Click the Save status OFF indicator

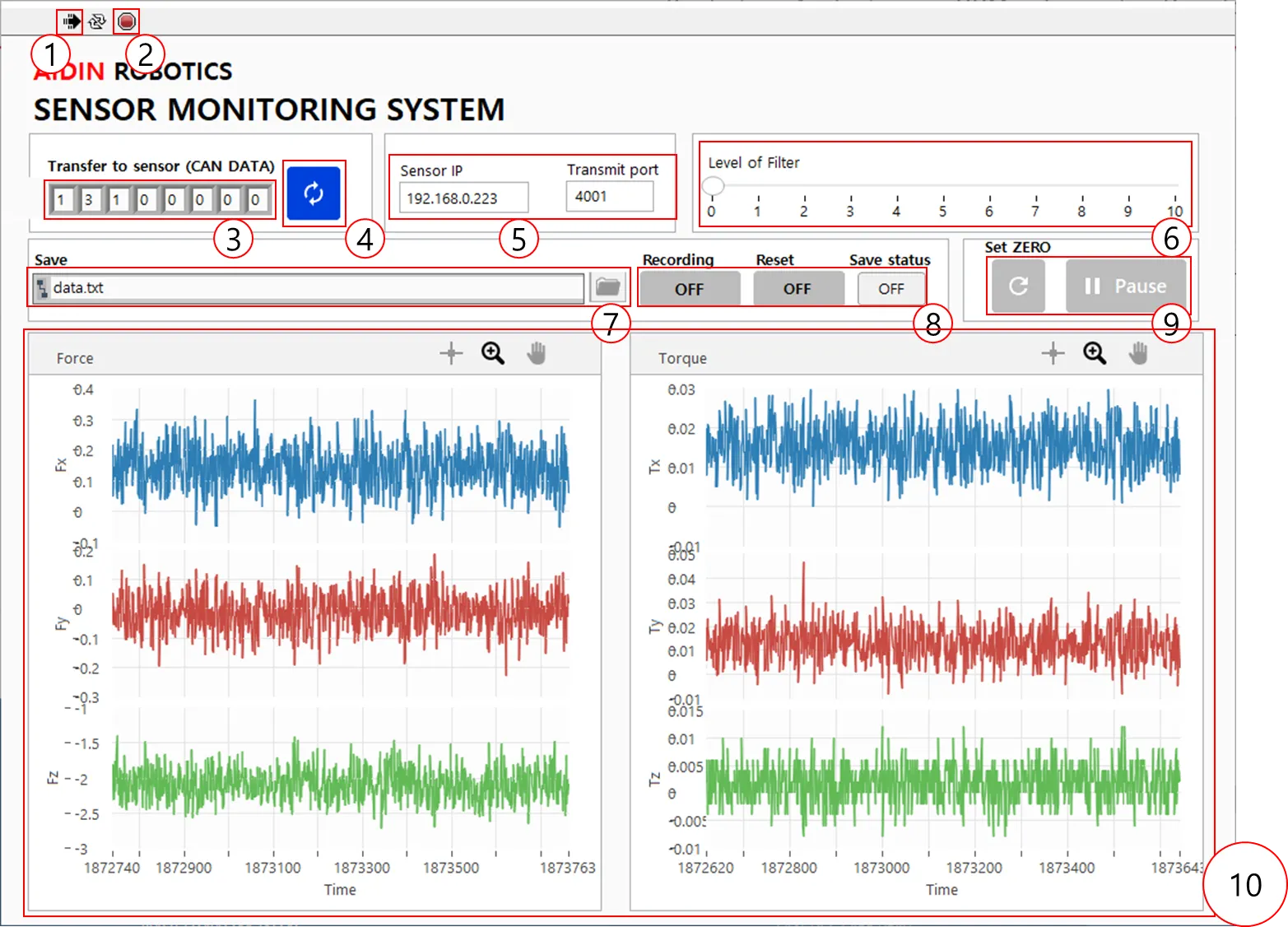[x=890, y=289]
